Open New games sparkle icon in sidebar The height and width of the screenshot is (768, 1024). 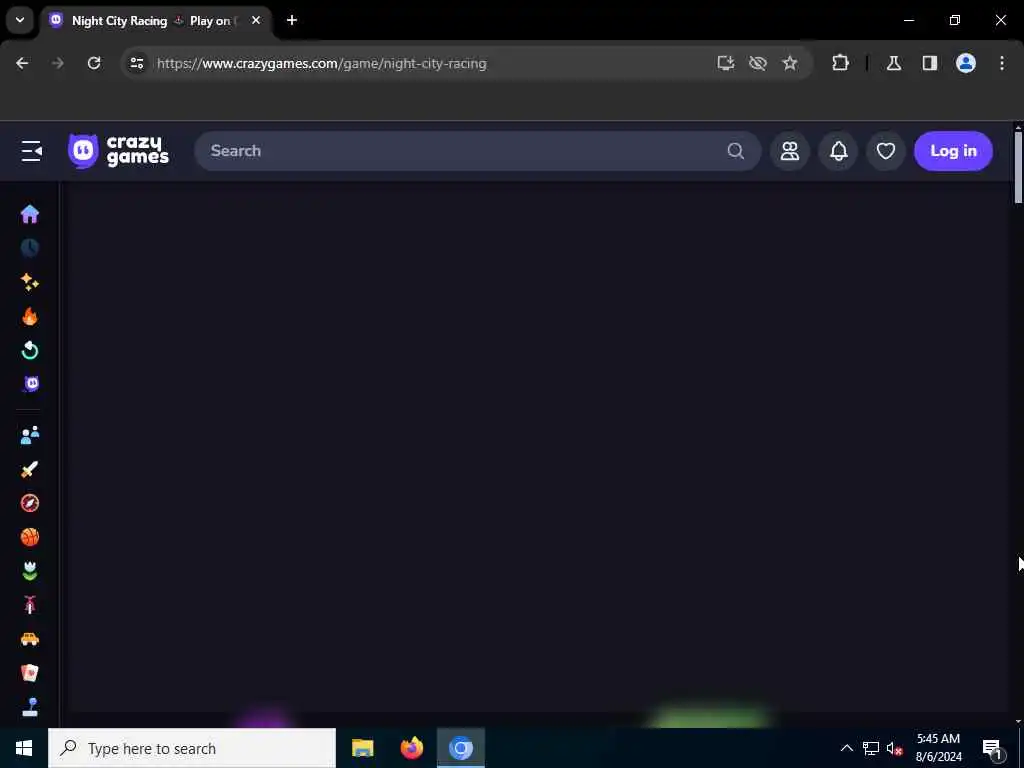[x=30, y=282]
